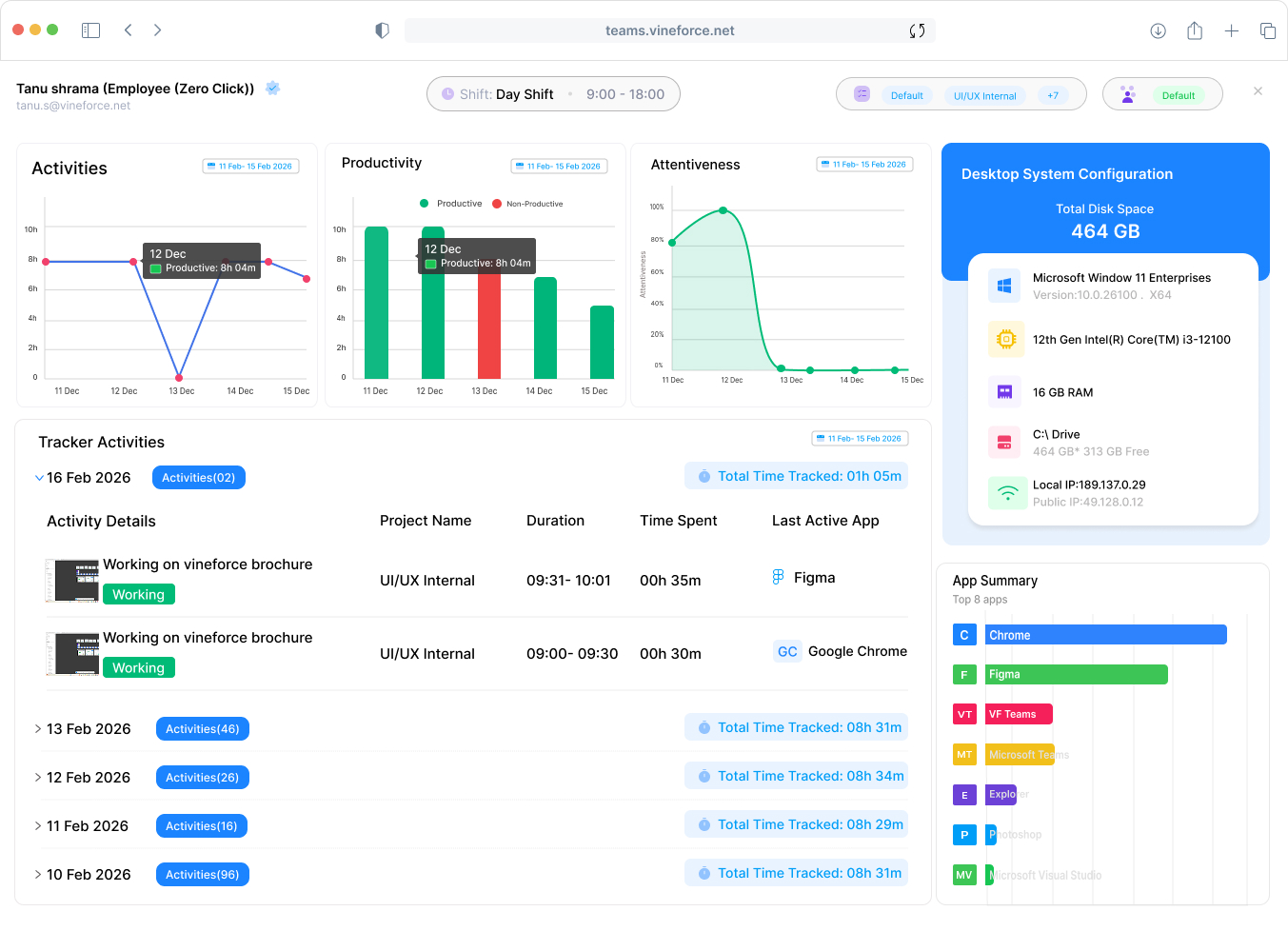Click the Wi-Fi icon next to Local IP
This screenshot has width=1288, height=931.
pyautogui.click(x=1007, y=494)
